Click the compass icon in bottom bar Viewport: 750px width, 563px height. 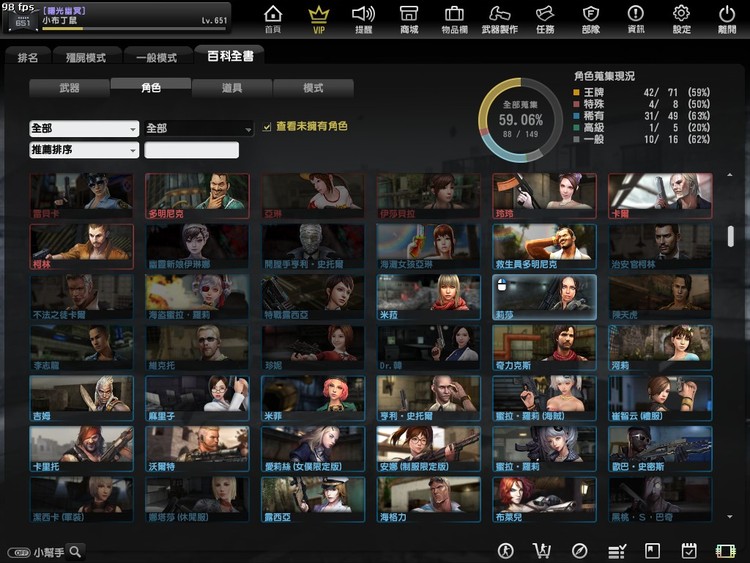(x=579, y=551)
